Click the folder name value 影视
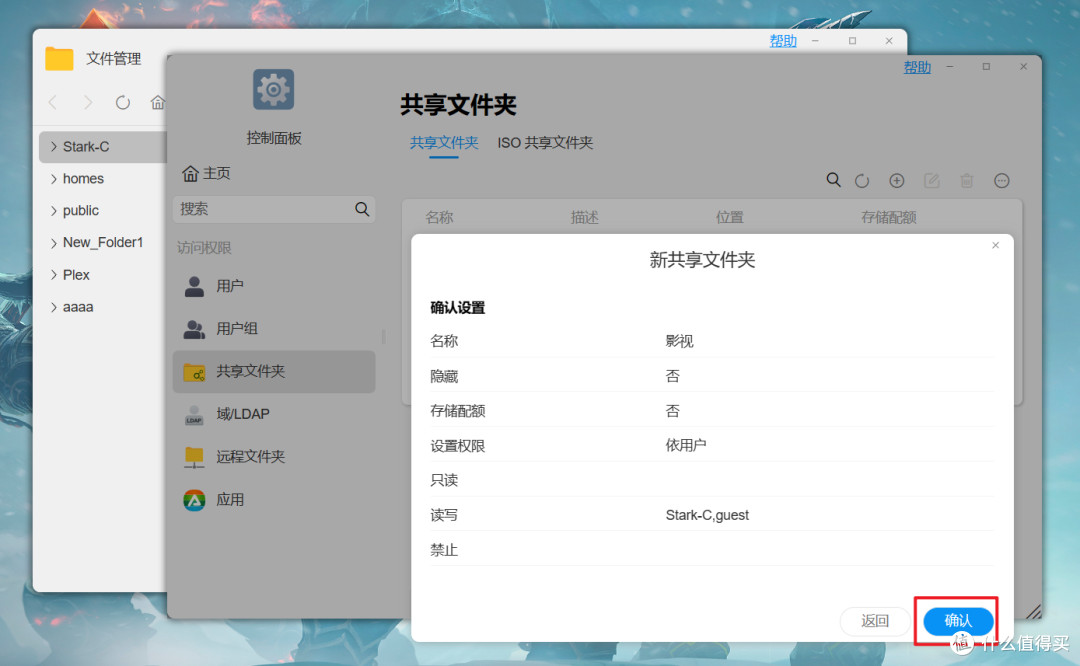This screenshot has width=1080, height=666. pyautogui.click(x=679, y=342)
